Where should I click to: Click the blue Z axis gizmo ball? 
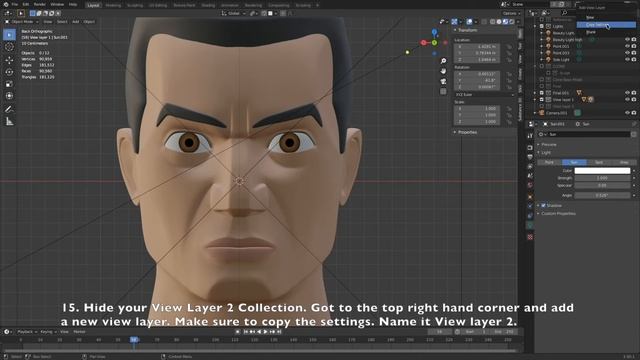click(434, 32)
